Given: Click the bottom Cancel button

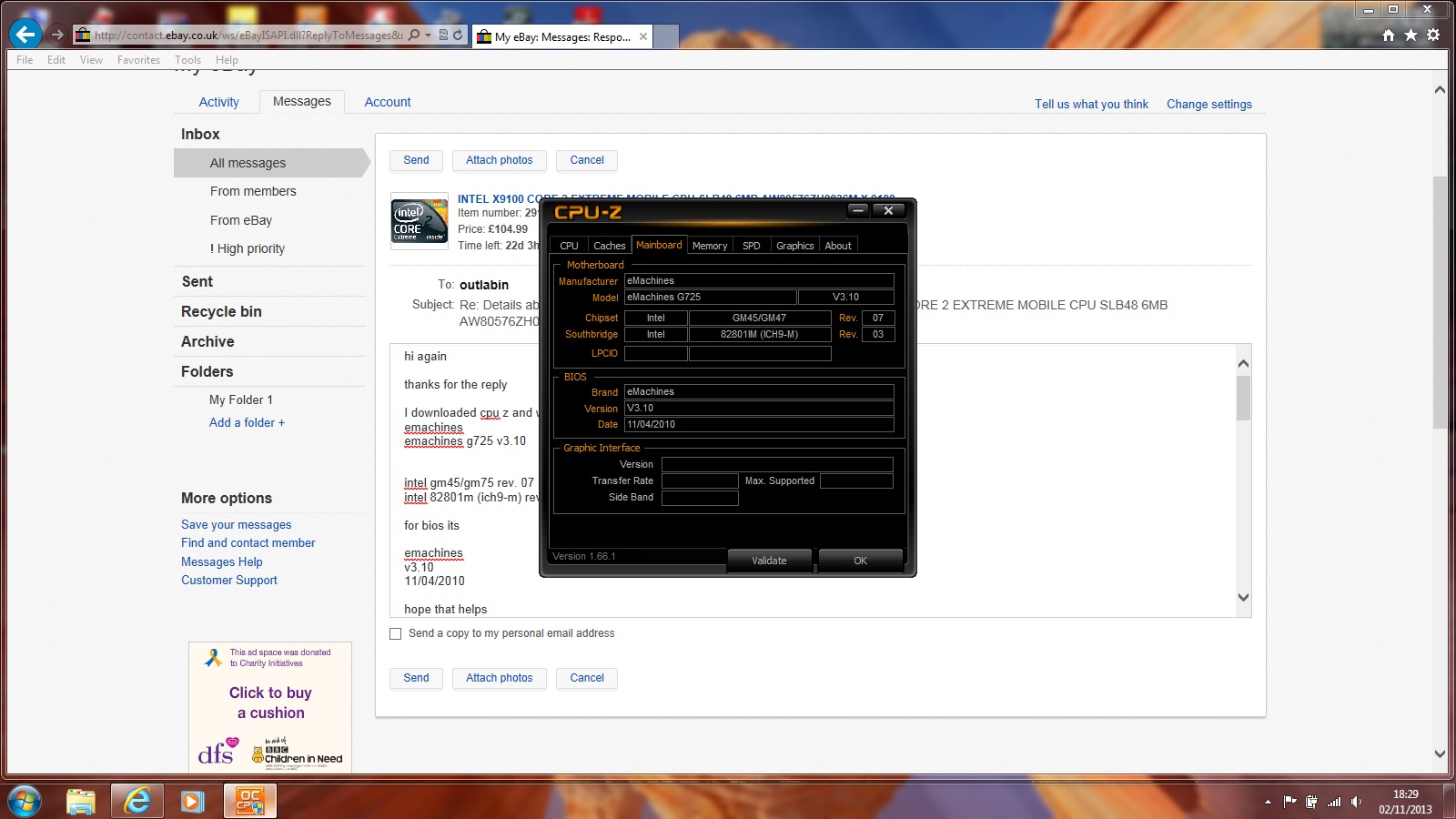Looking at the screenshot, I should coord(587,678).
